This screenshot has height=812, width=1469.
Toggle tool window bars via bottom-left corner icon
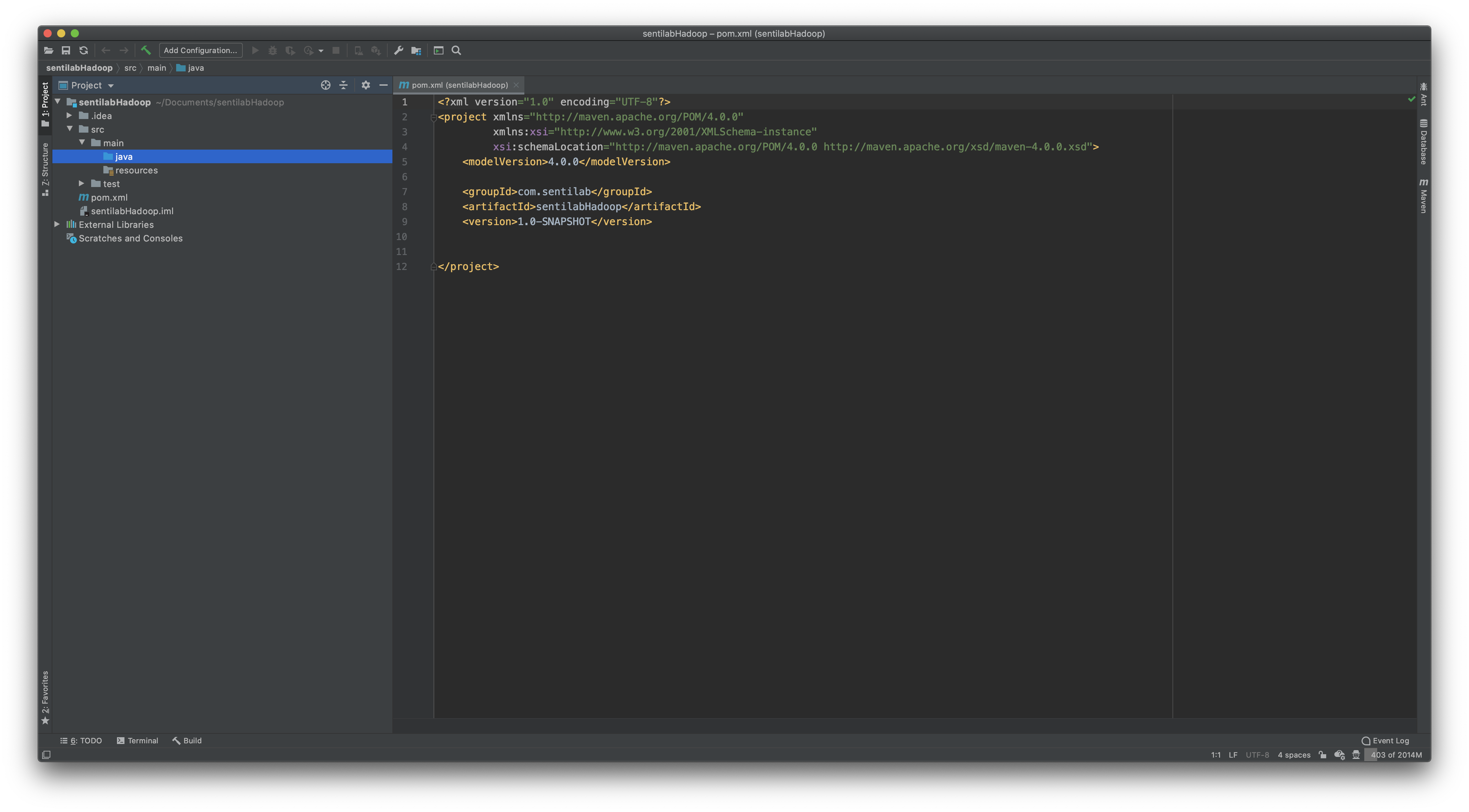[46, 755]
